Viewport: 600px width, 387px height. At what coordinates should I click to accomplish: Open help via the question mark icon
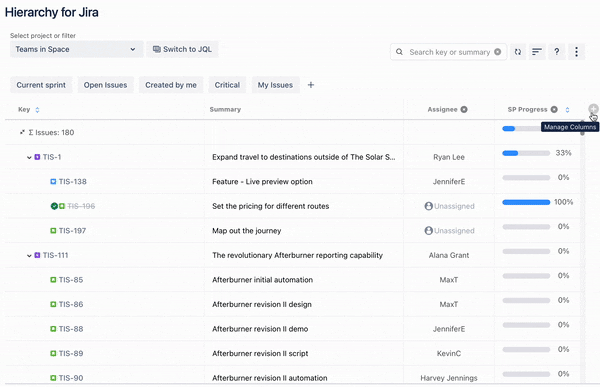(x=557, y=52)
